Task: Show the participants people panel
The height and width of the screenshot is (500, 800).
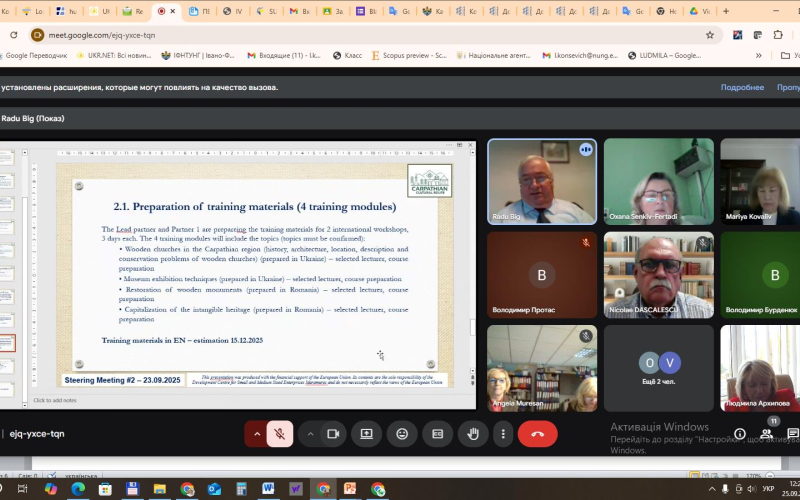Action: (x=766, y=434)
